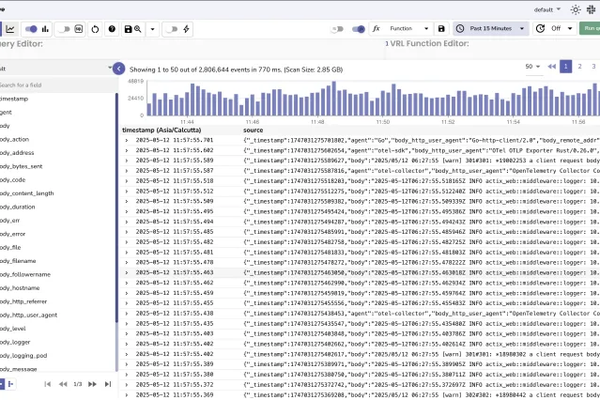
Task: Expand the log row at 11:57:55.438
Action: tap(127, 313)
